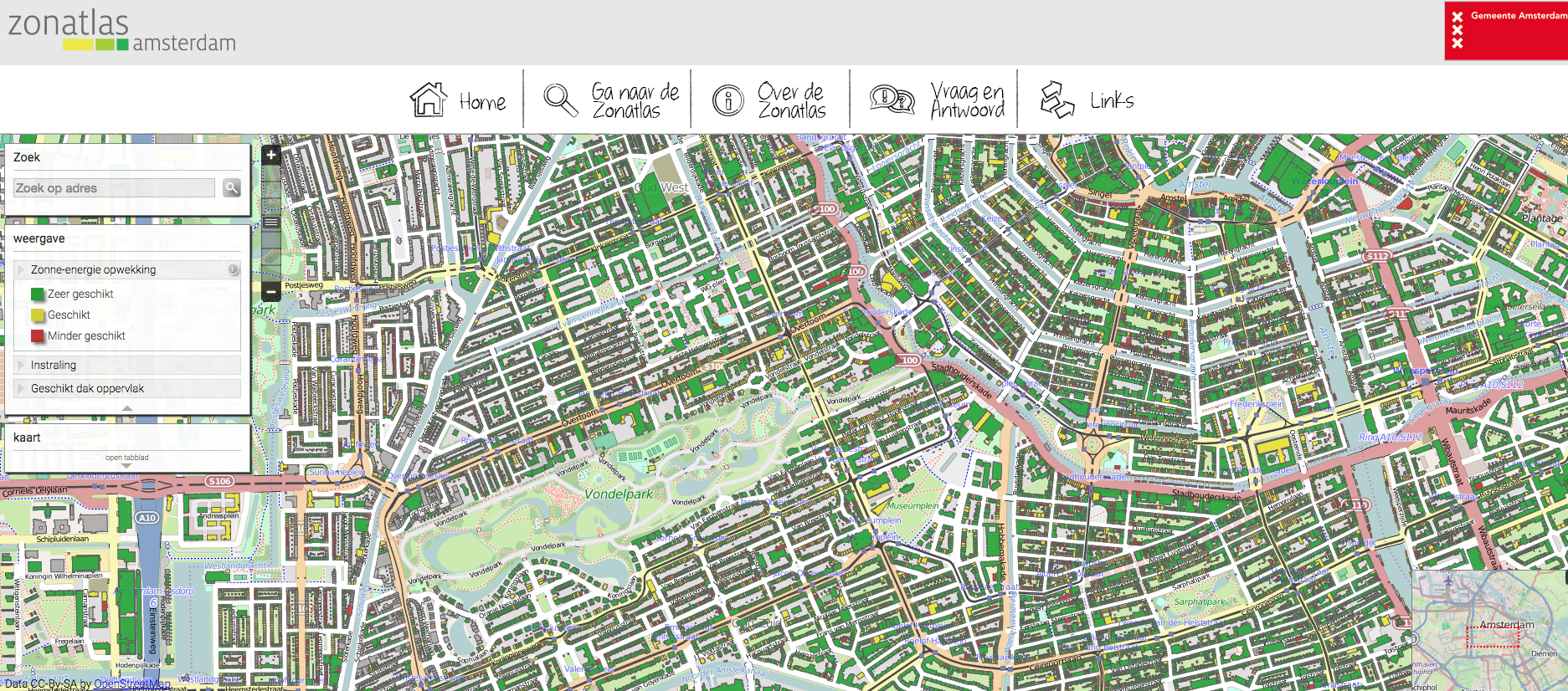Click the red dotted extent box in minimap
The height and width of the screenshot is (691, 1568).
[x=1493, y=637]
